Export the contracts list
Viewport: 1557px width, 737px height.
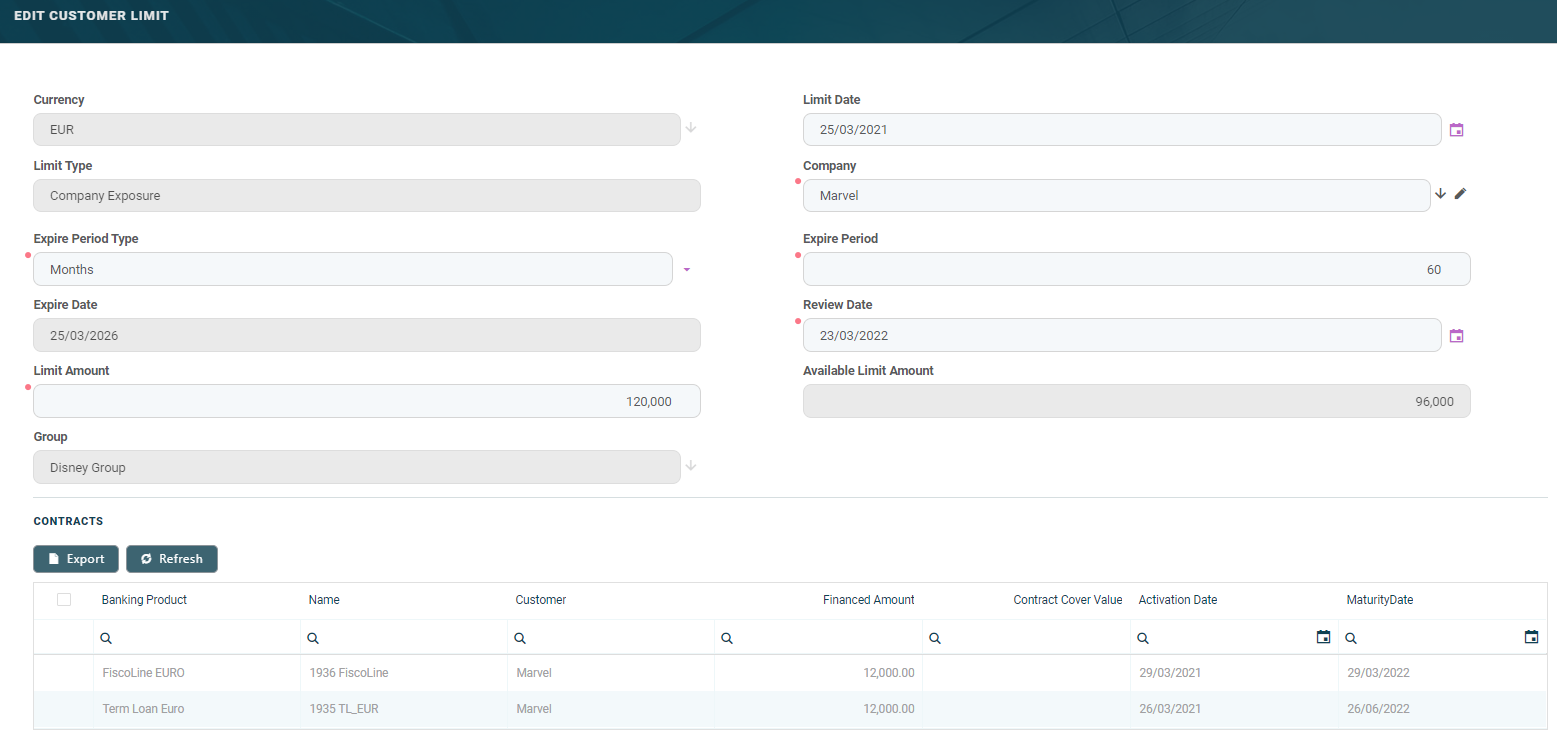pos(76,559)
